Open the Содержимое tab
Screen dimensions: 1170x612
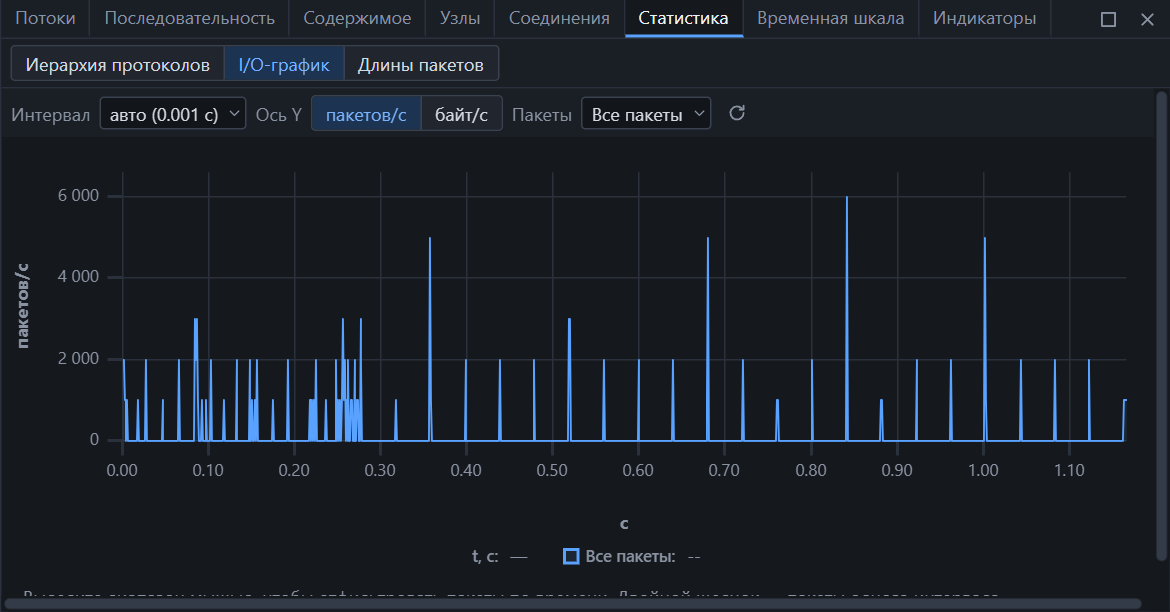tap(357, 19)
